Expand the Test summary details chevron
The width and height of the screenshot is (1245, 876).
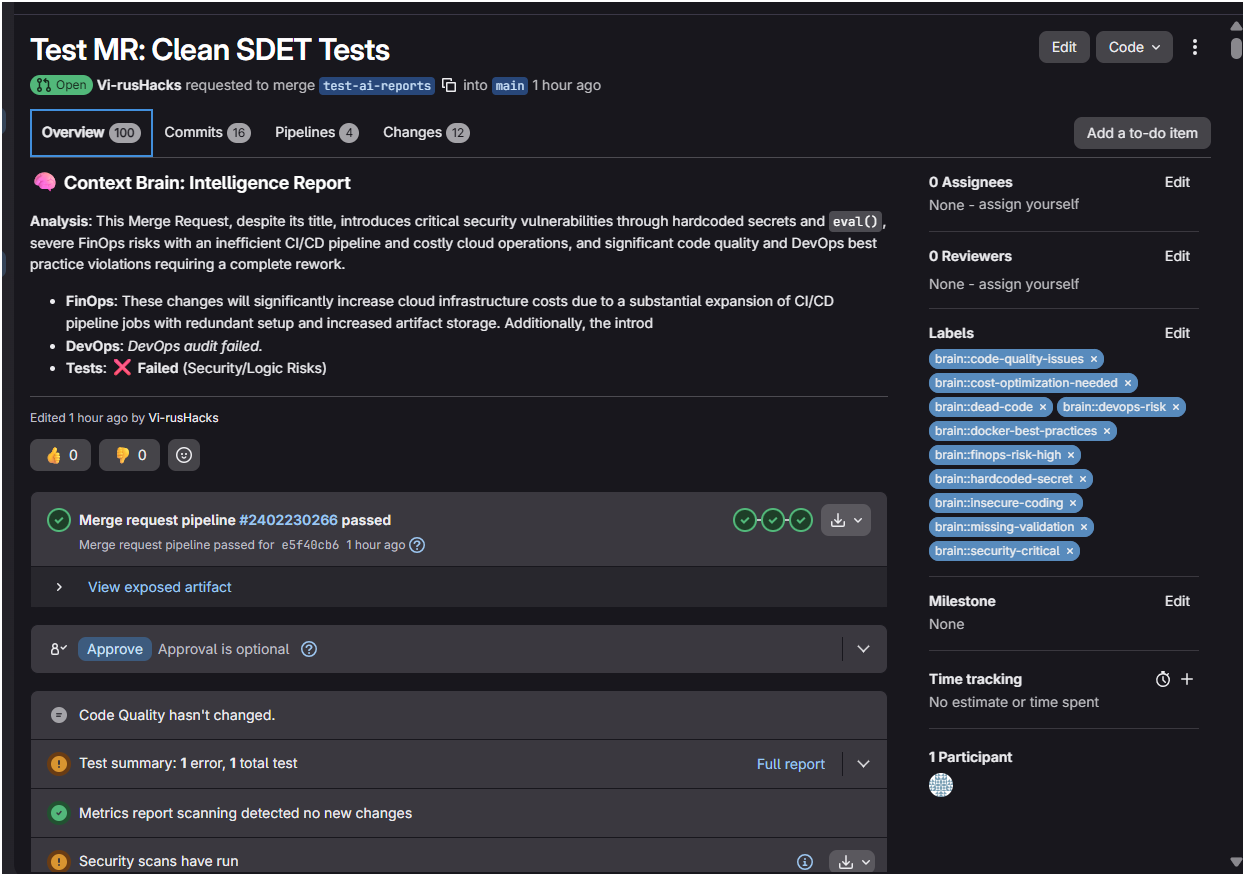864,764
